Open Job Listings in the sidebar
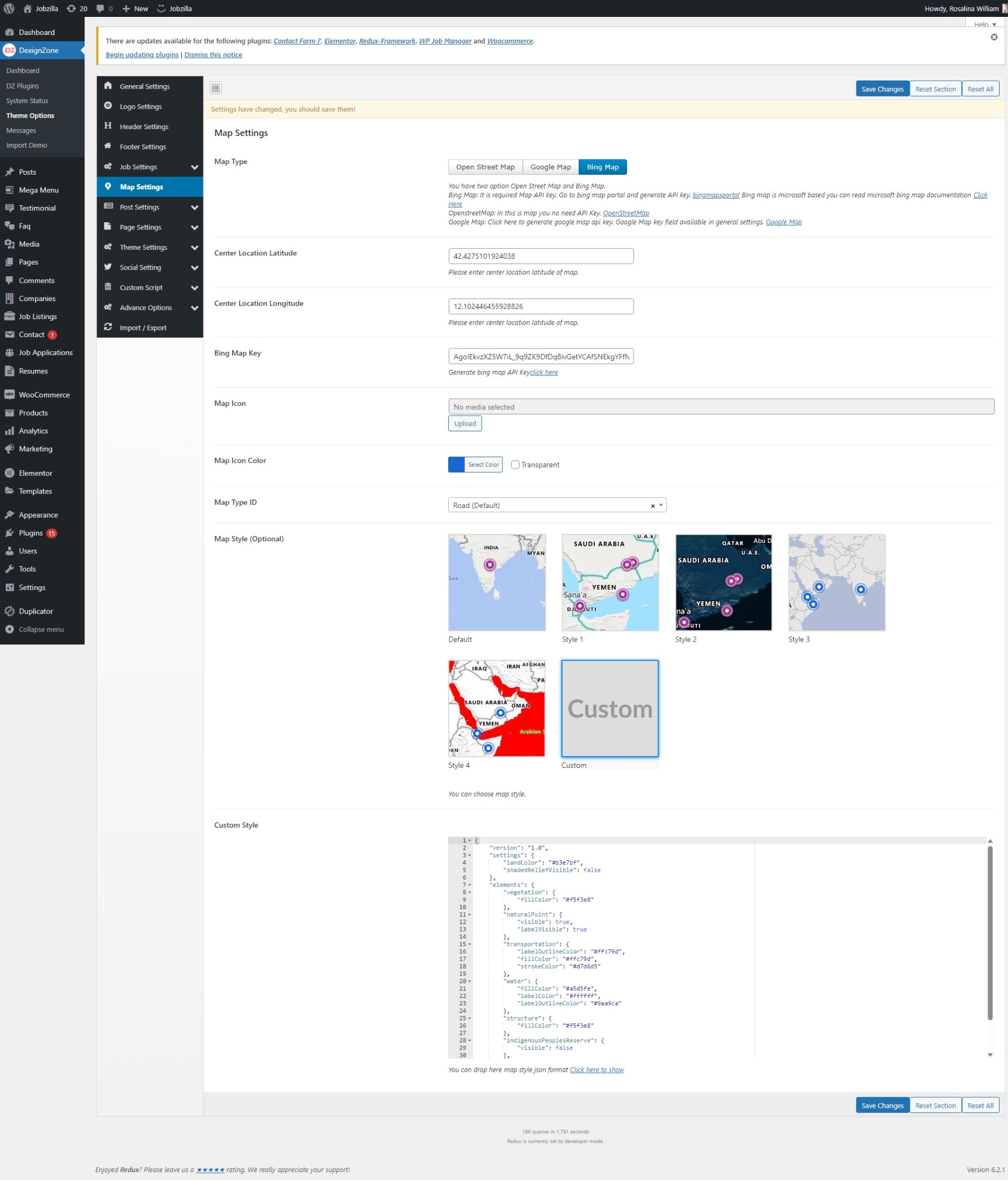1008x1180 pixels. pyautogui.click(x=38, y=316)
